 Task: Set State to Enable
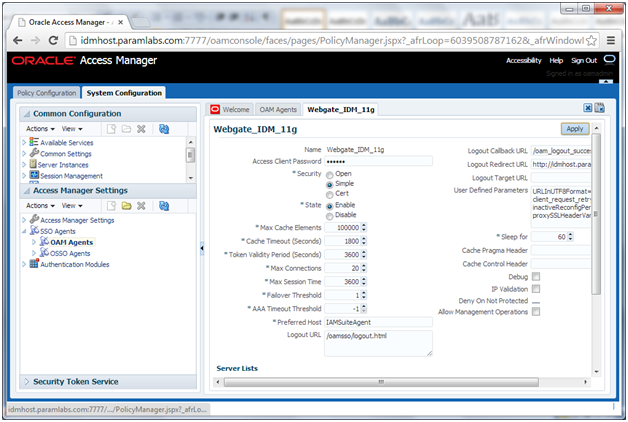click(x=330, y=206)
